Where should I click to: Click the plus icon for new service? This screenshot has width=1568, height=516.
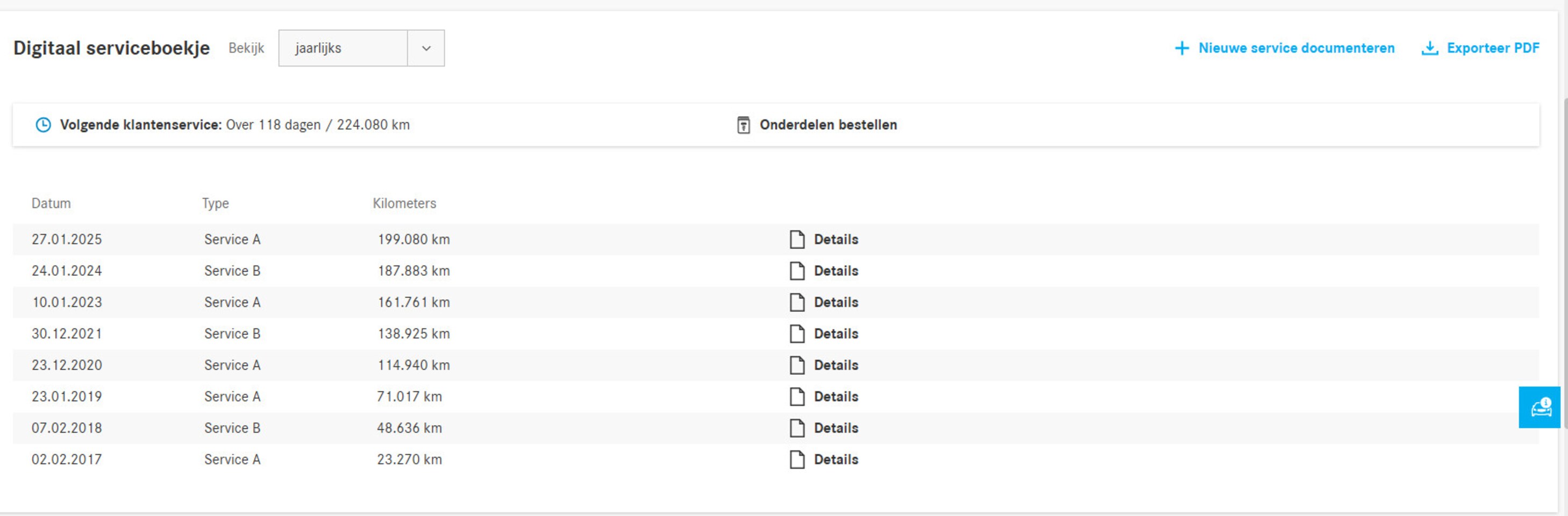[1181, 48]
